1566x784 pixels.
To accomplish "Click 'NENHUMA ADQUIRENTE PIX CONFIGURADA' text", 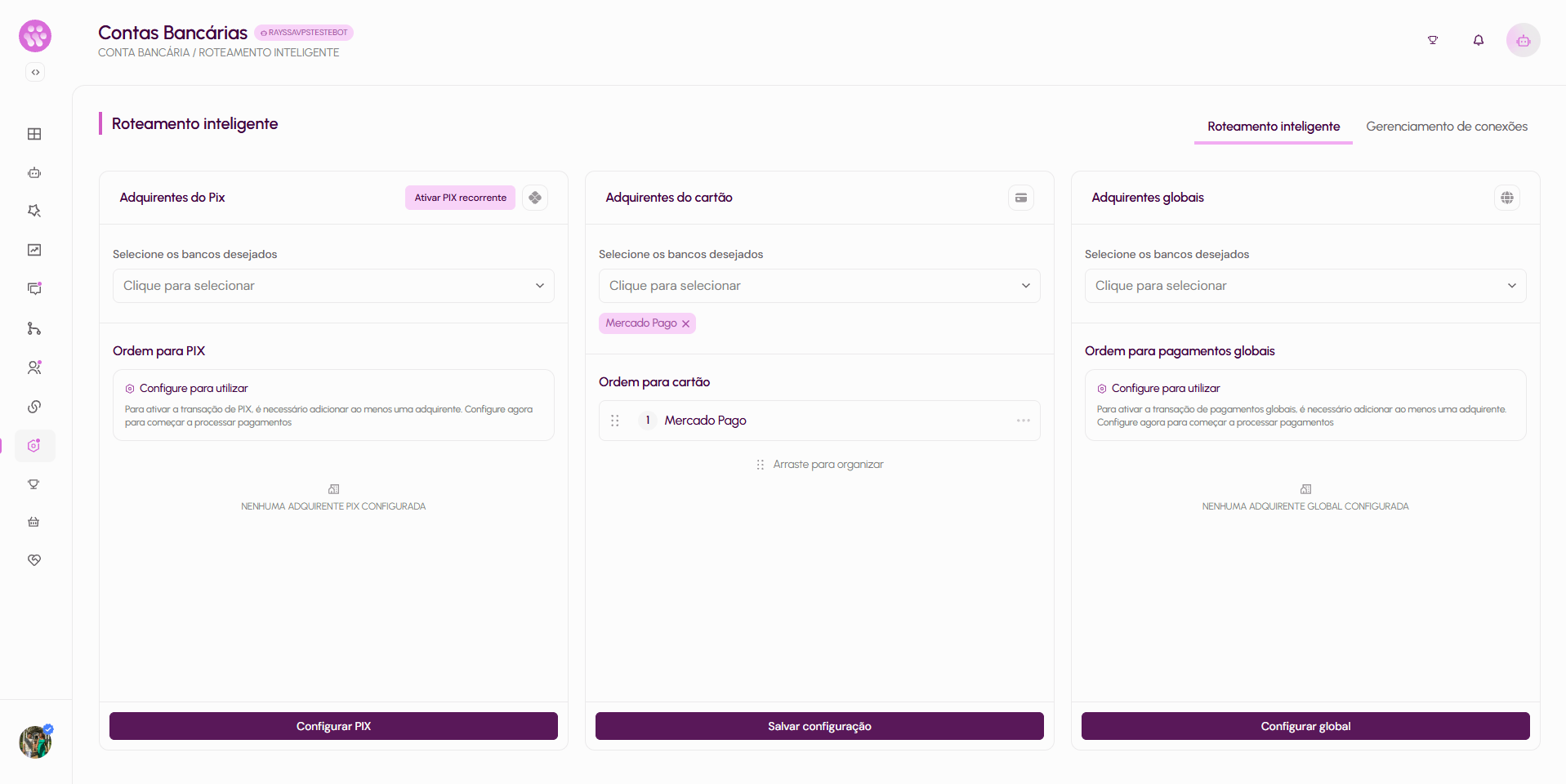I will point(333,506).
